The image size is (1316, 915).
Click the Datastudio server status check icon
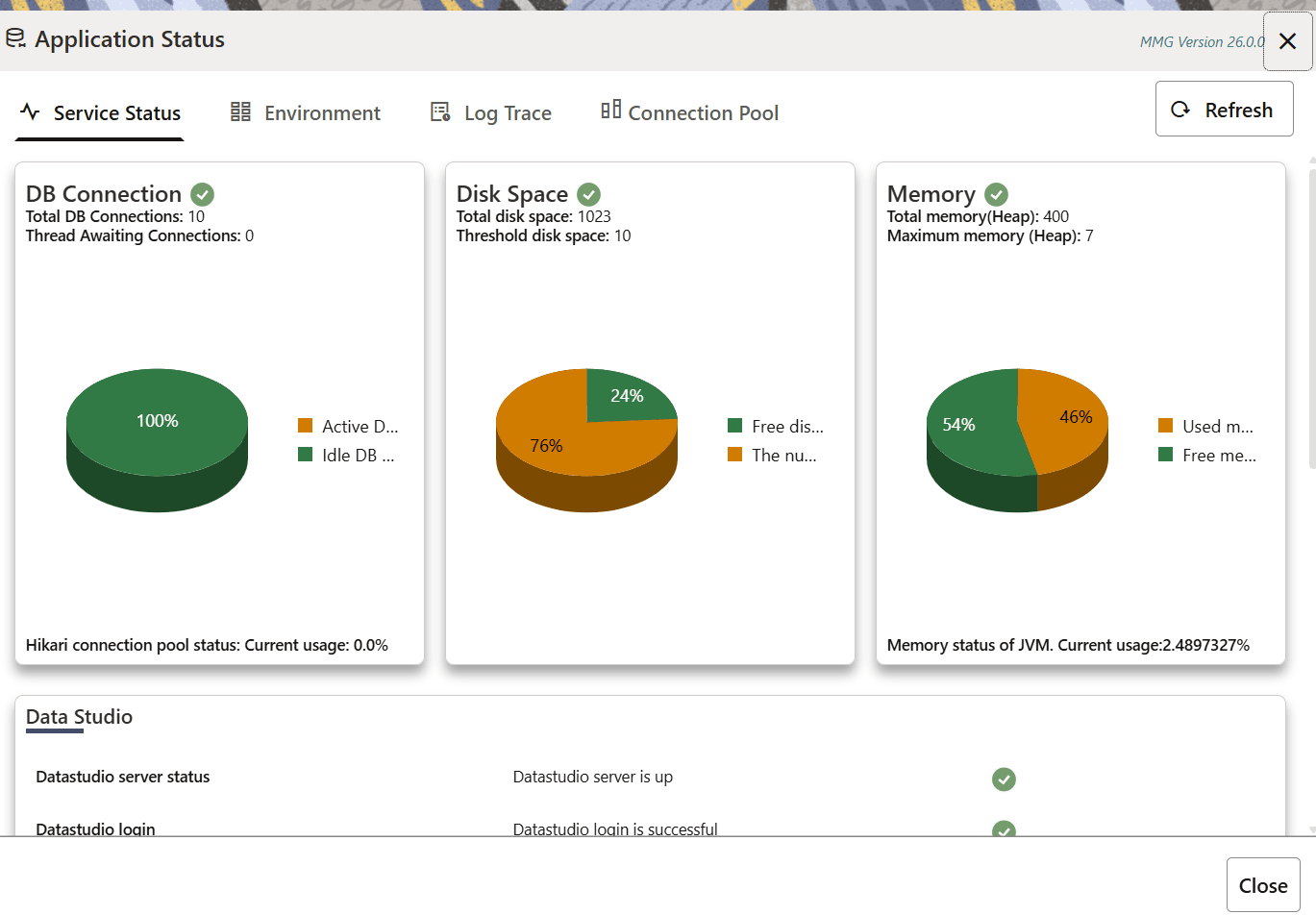(1004, 779)
